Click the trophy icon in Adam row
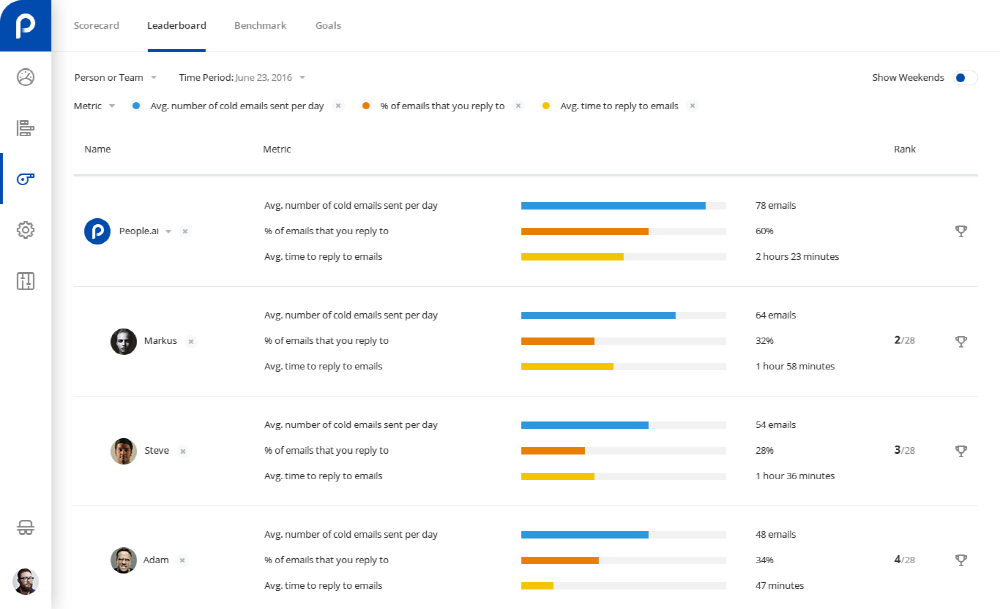Screen dimensions: 1000x609 point(961,560)
